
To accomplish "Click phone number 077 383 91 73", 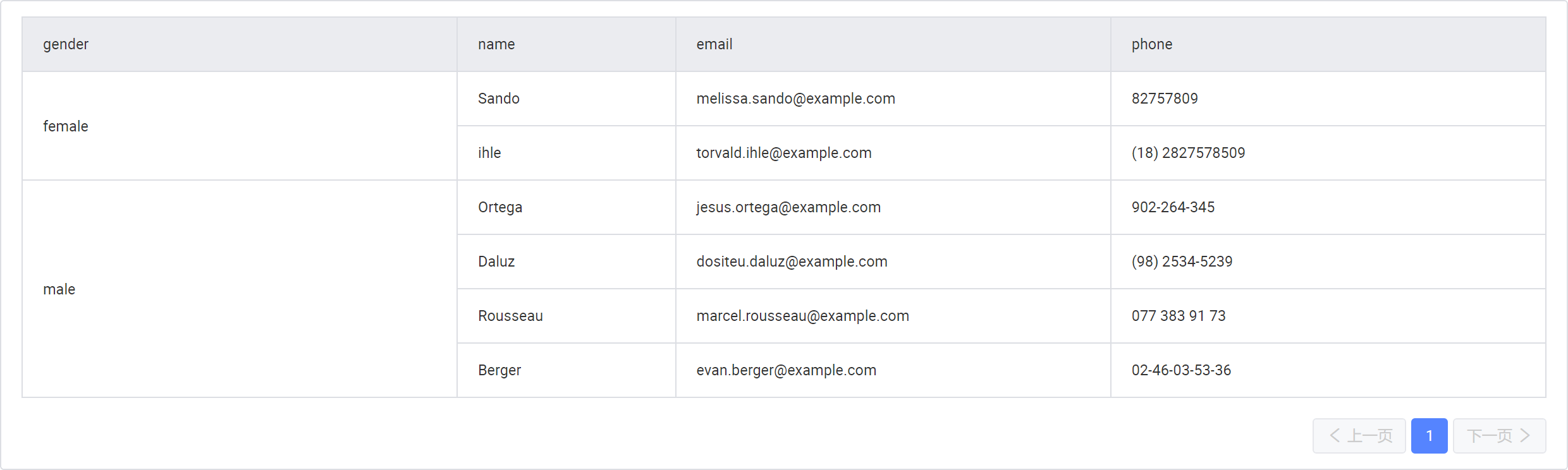I will pos(1179,316).
